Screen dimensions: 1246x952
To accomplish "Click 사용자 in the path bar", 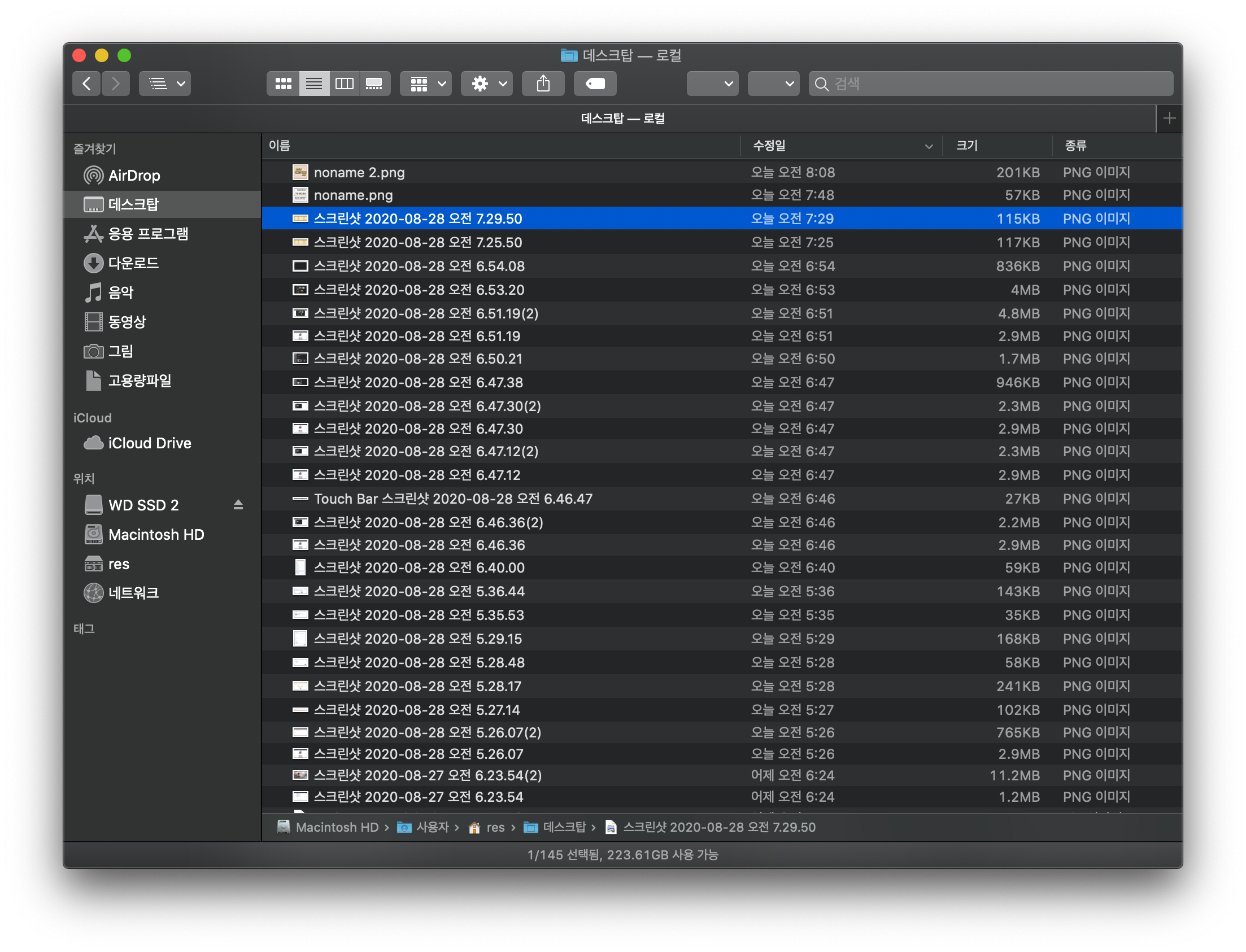I will point(432,827).
